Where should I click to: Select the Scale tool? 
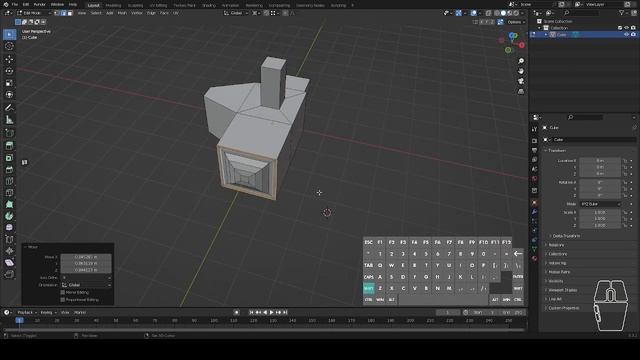coord(9,83)
